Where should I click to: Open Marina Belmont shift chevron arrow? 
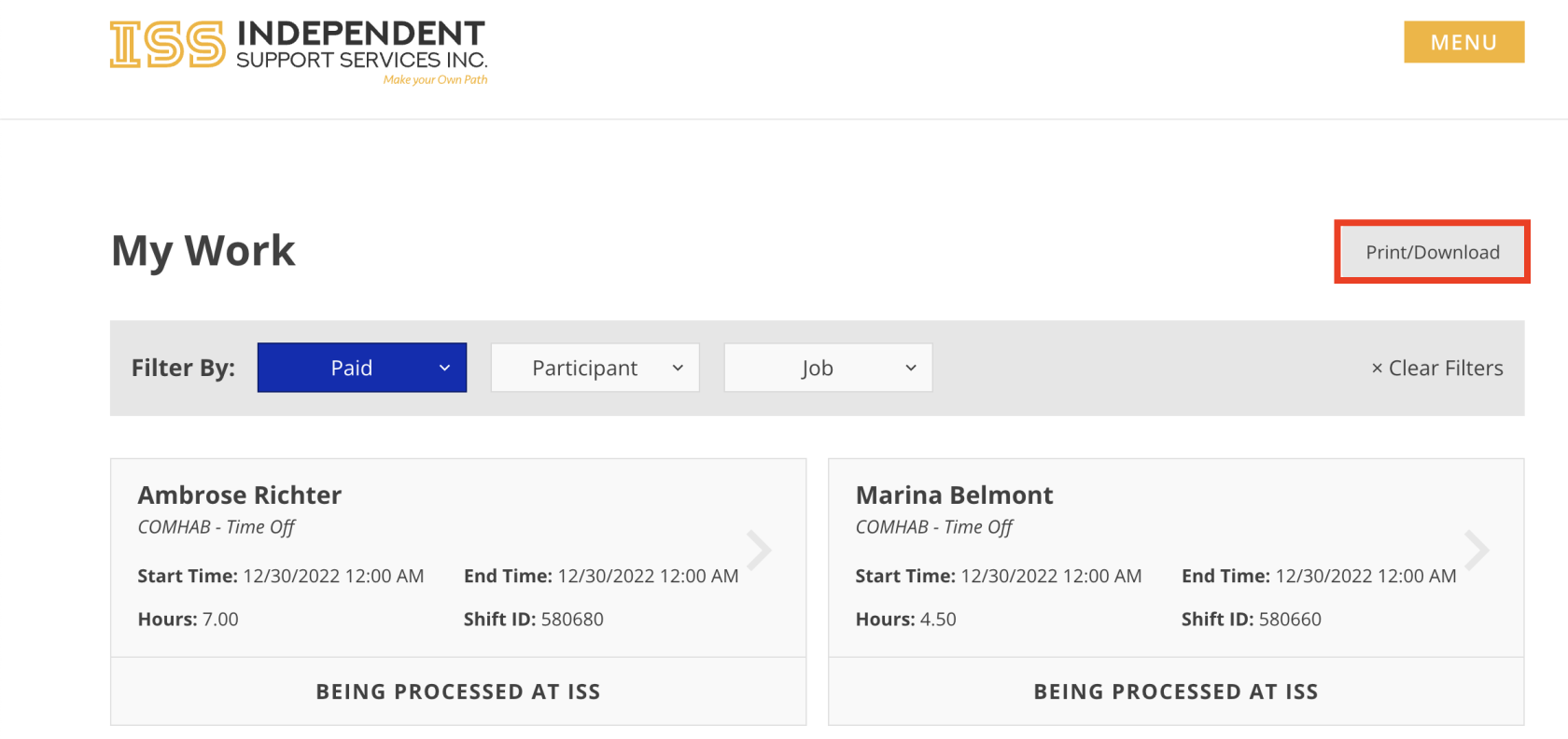coord(1477,550)
